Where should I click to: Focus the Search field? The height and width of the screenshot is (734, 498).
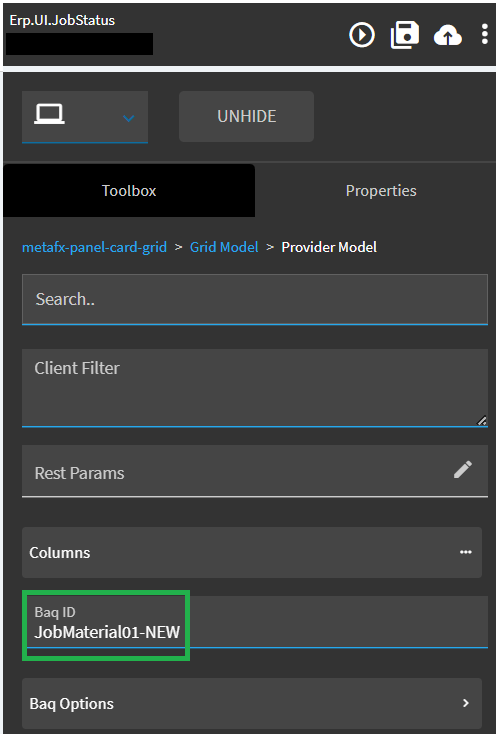tap(255, 300)
